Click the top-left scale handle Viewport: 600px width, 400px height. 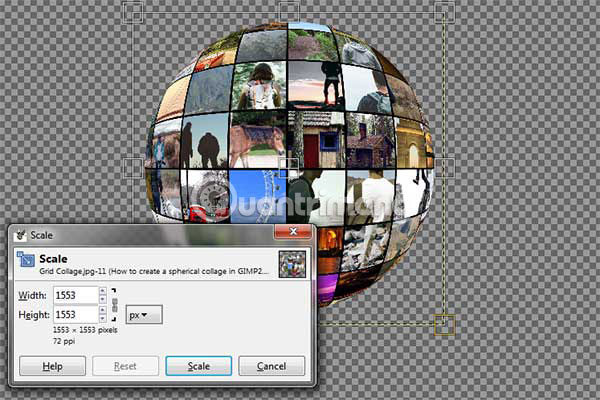(133, 13)
